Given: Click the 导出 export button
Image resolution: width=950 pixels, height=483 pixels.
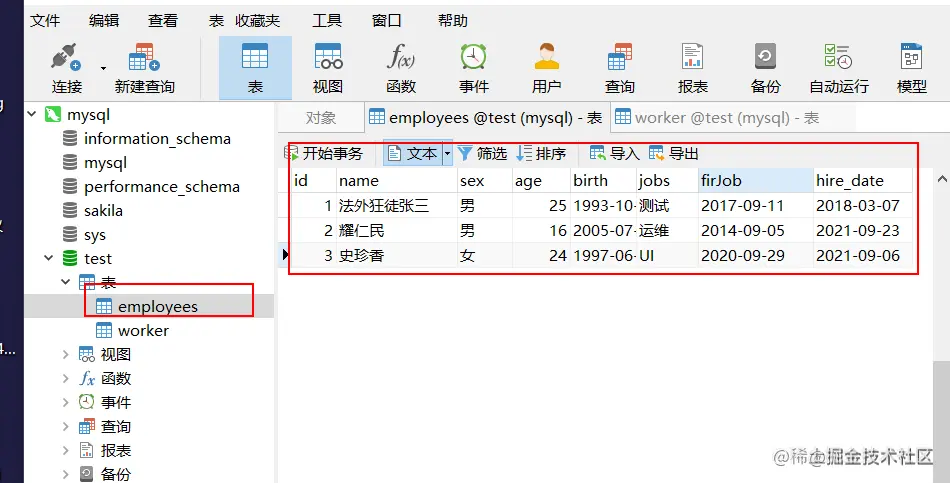Looking at the screenshot, I should (674, 154).
